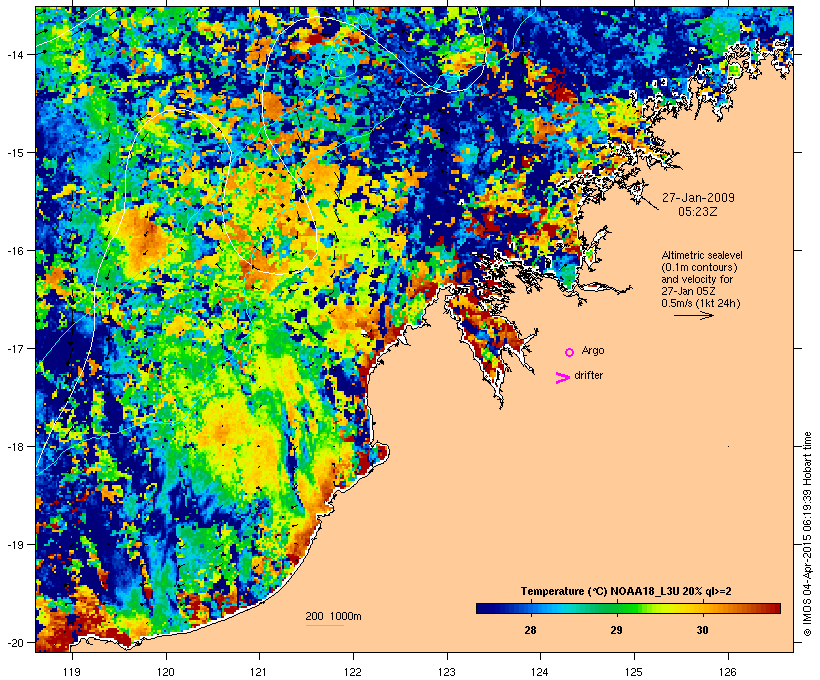Image resolution: width=820 pixels, height=680 pixels.
Task: Click the '126' longitude axis label
Action: point(728,672)
